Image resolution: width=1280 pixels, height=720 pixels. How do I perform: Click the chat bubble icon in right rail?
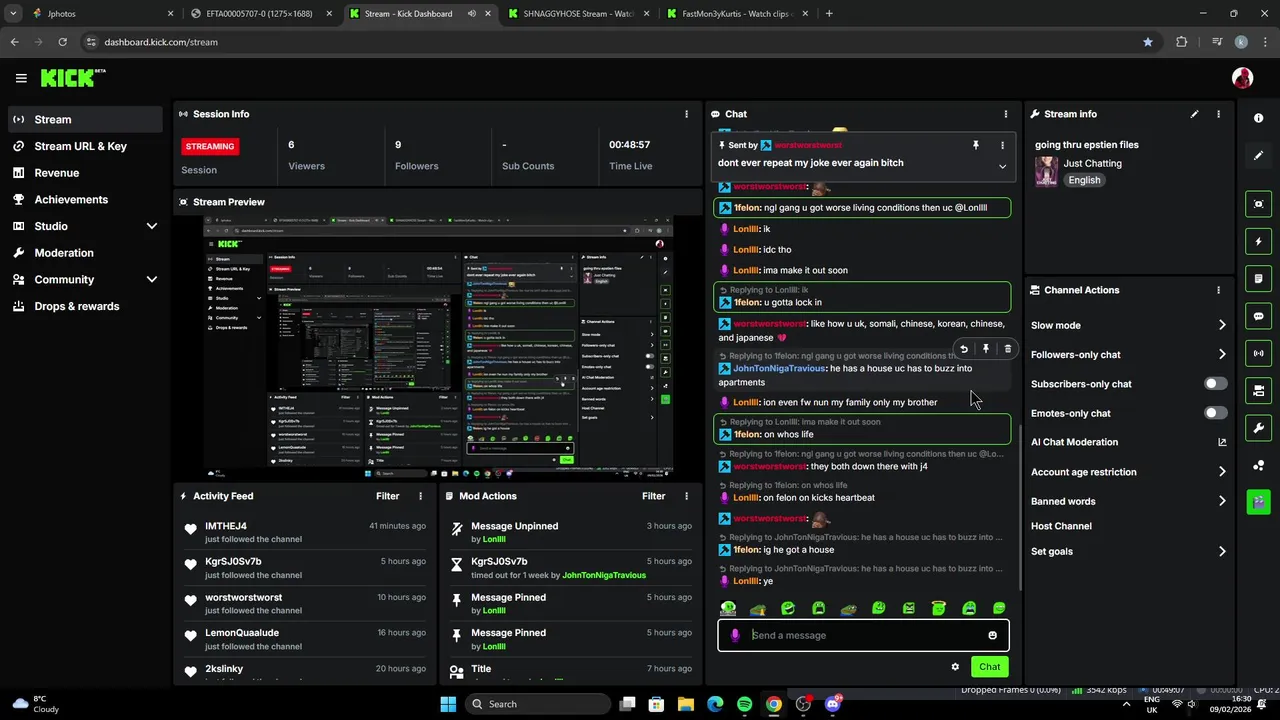(x=1258, y=316)
